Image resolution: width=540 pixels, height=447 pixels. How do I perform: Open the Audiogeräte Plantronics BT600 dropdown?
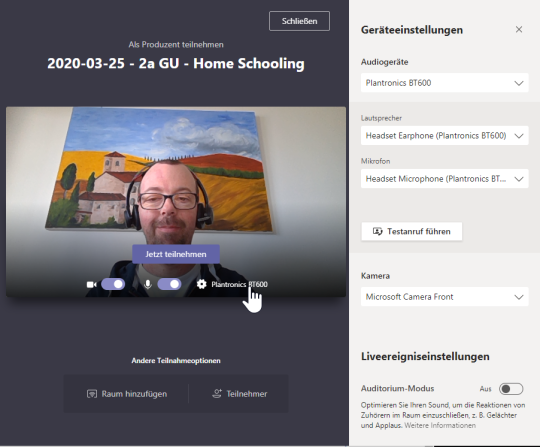point(444,83)
